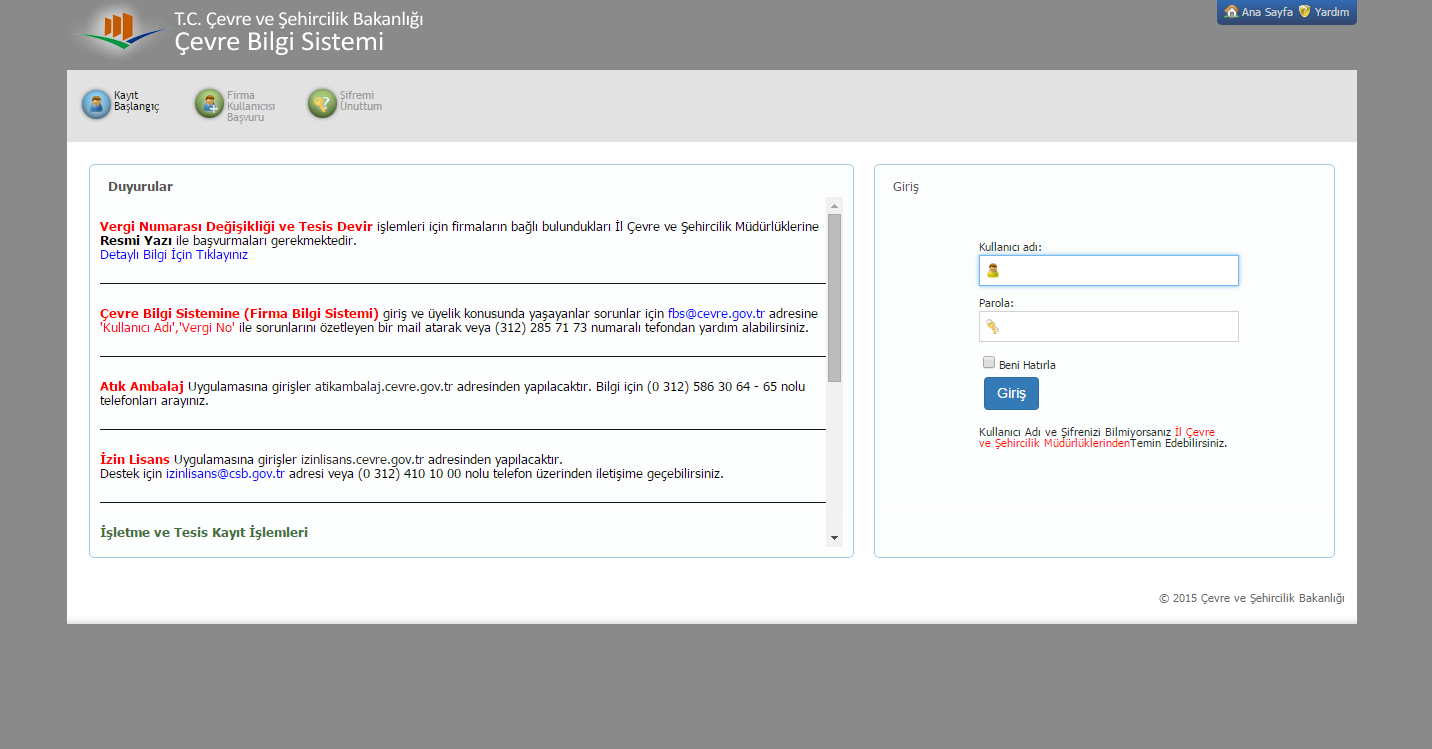Click the Kayıt Başlangıç user icon
This screenshot has height=749, width=1432.
coord(96,104)
